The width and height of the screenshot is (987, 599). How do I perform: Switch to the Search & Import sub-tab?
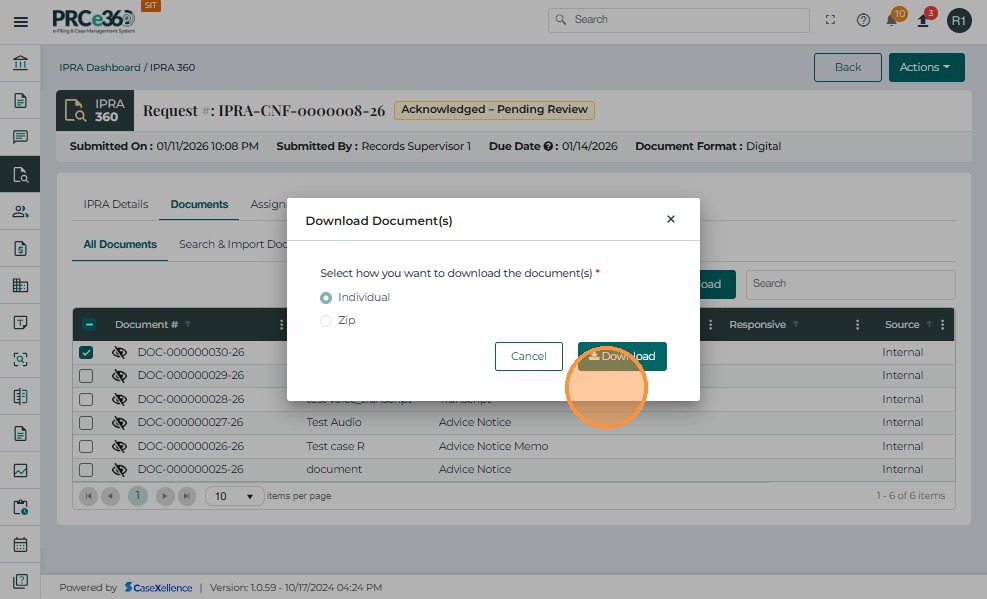click(x=233, y=244)
